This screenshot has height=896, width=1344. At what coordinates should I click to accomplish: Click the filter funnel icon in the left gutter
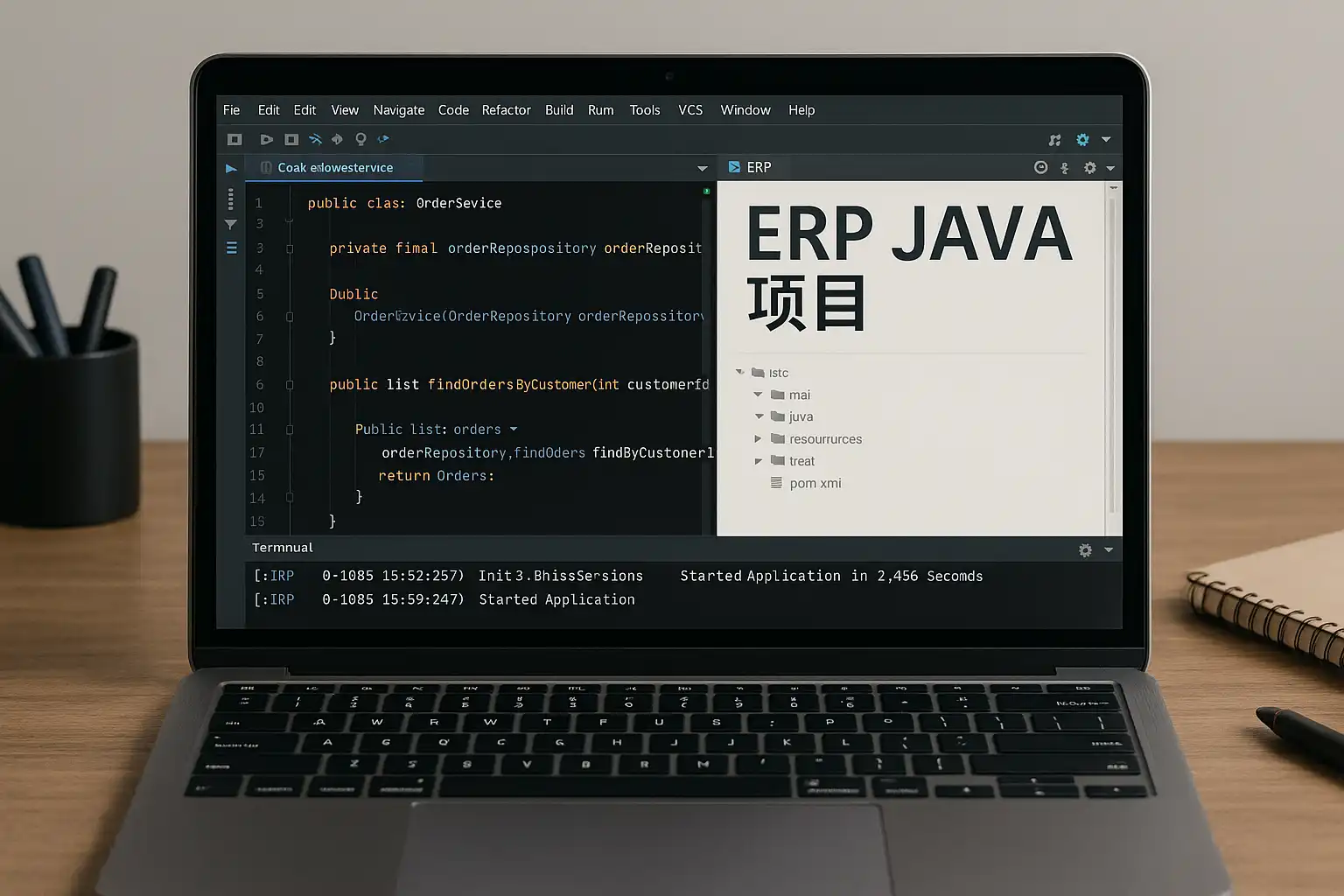click(x=231, y=225)
